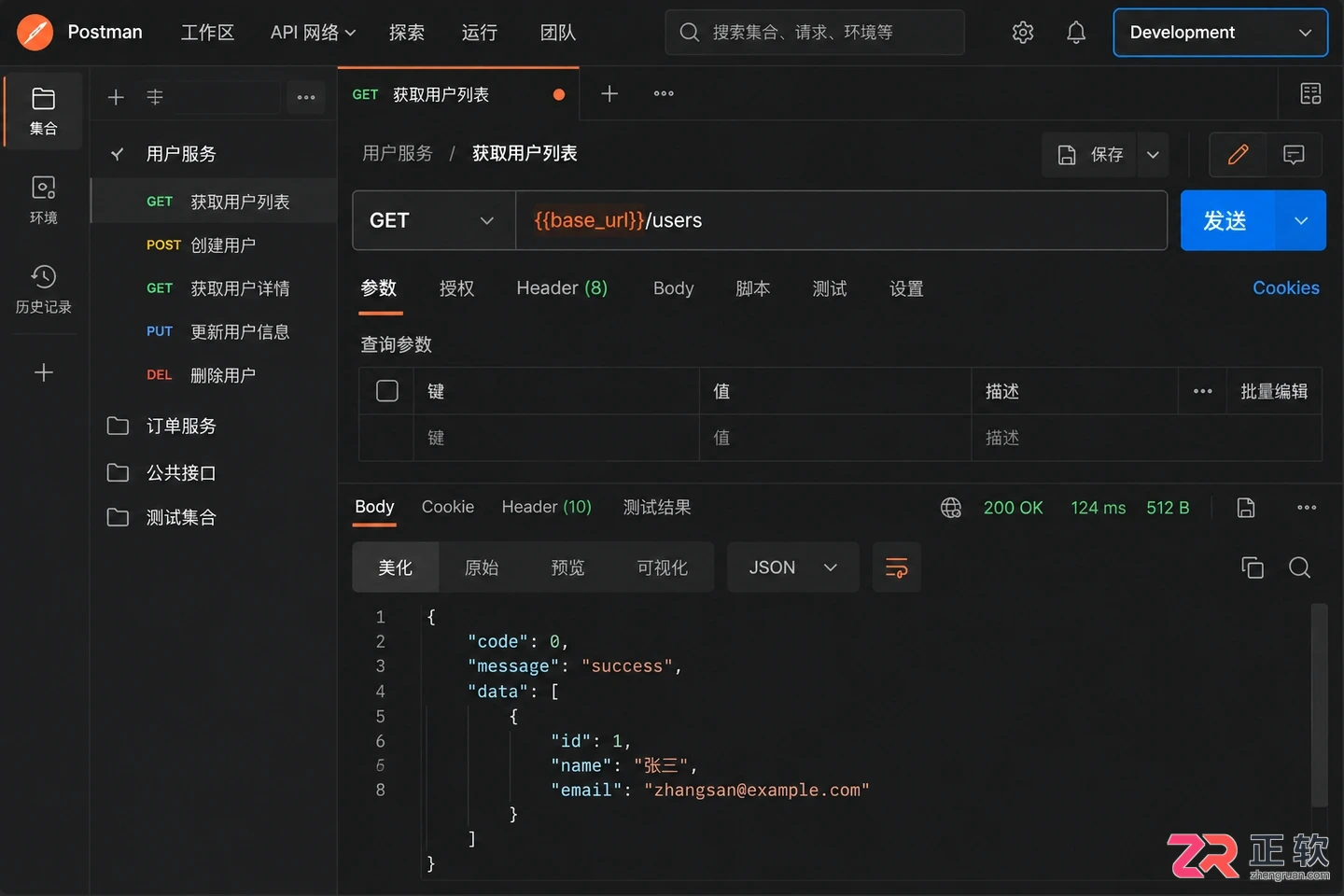Image resolution: width=1344 pixels, height=896 pixels.
Task: Select the PUT 更新用户信息 request
Action: click(x=215, y=331)
